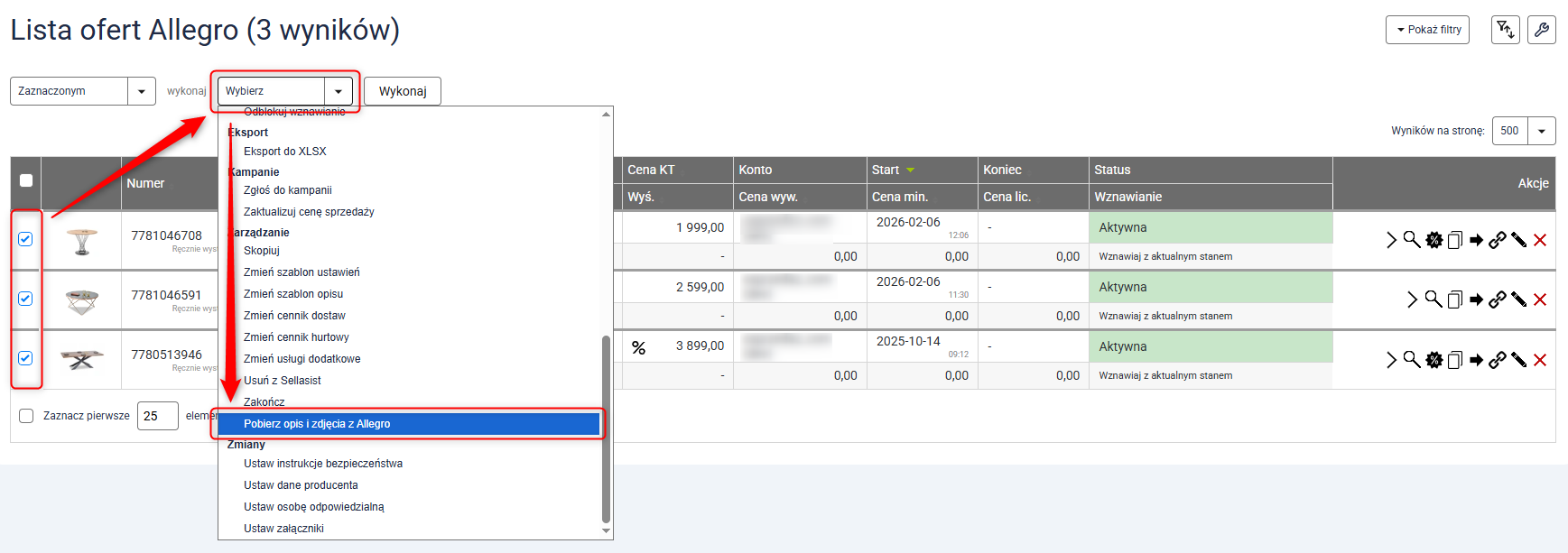Screen dimensions: 1568x553
Task: Click magnifier icon for offer 7781046708
Action: click(x=1412, y=240)
